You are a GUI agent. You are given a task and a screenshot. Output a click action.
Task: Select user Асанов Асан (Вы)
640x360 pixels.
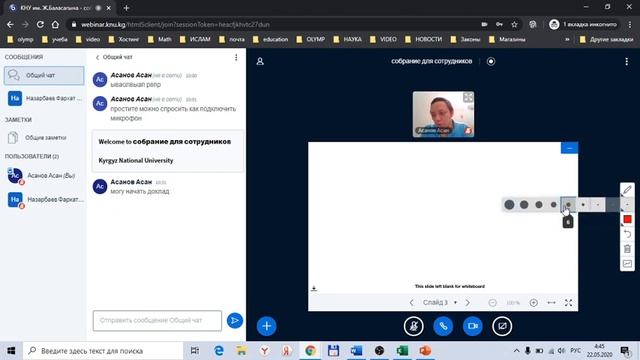coord(44,176)
